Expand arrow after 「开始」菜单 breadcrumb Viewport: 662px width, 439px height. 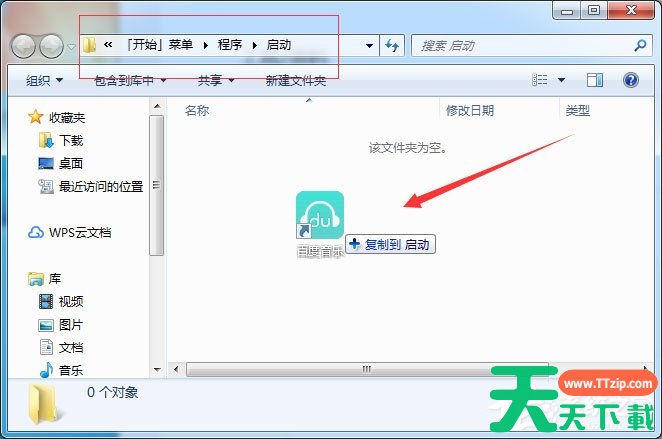[x=206, y=45]
